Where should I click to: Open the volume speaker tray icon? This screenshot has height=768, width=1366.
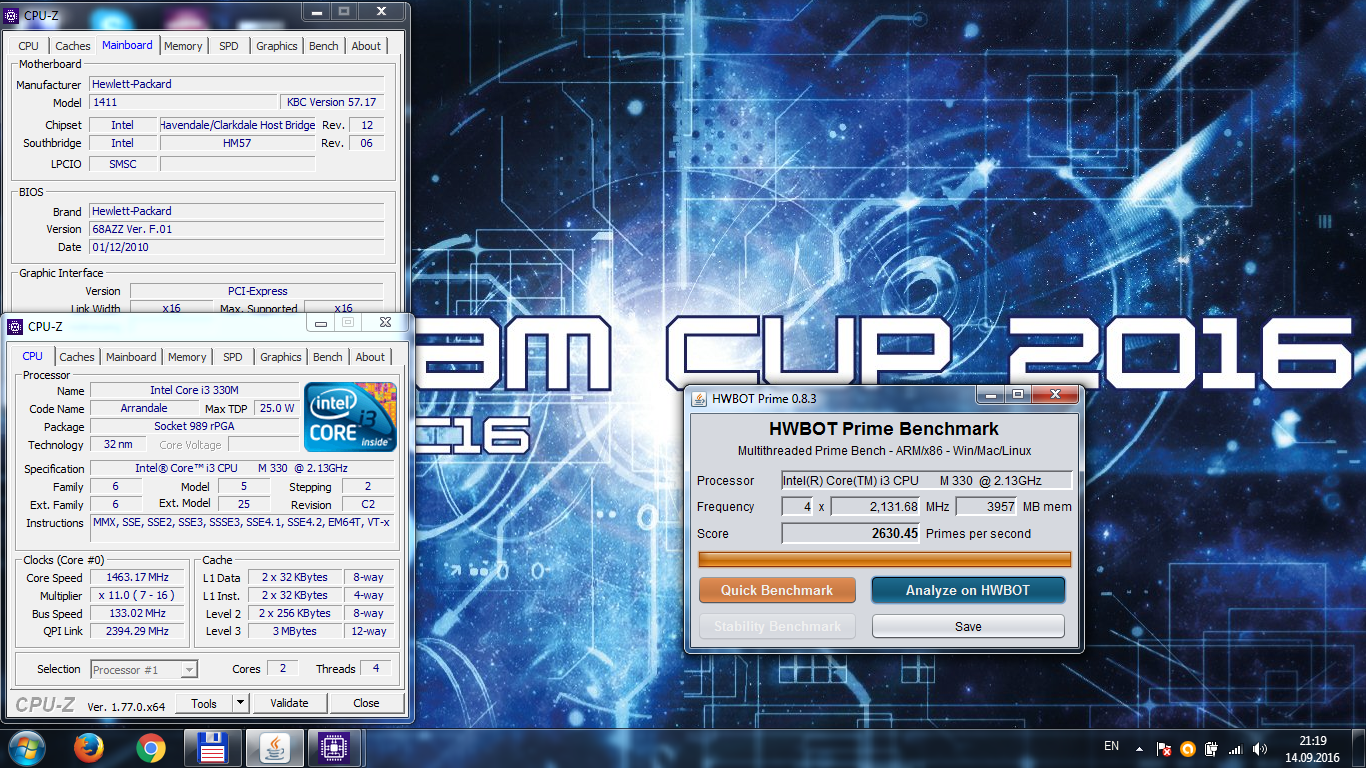[x=1260, y=748]
